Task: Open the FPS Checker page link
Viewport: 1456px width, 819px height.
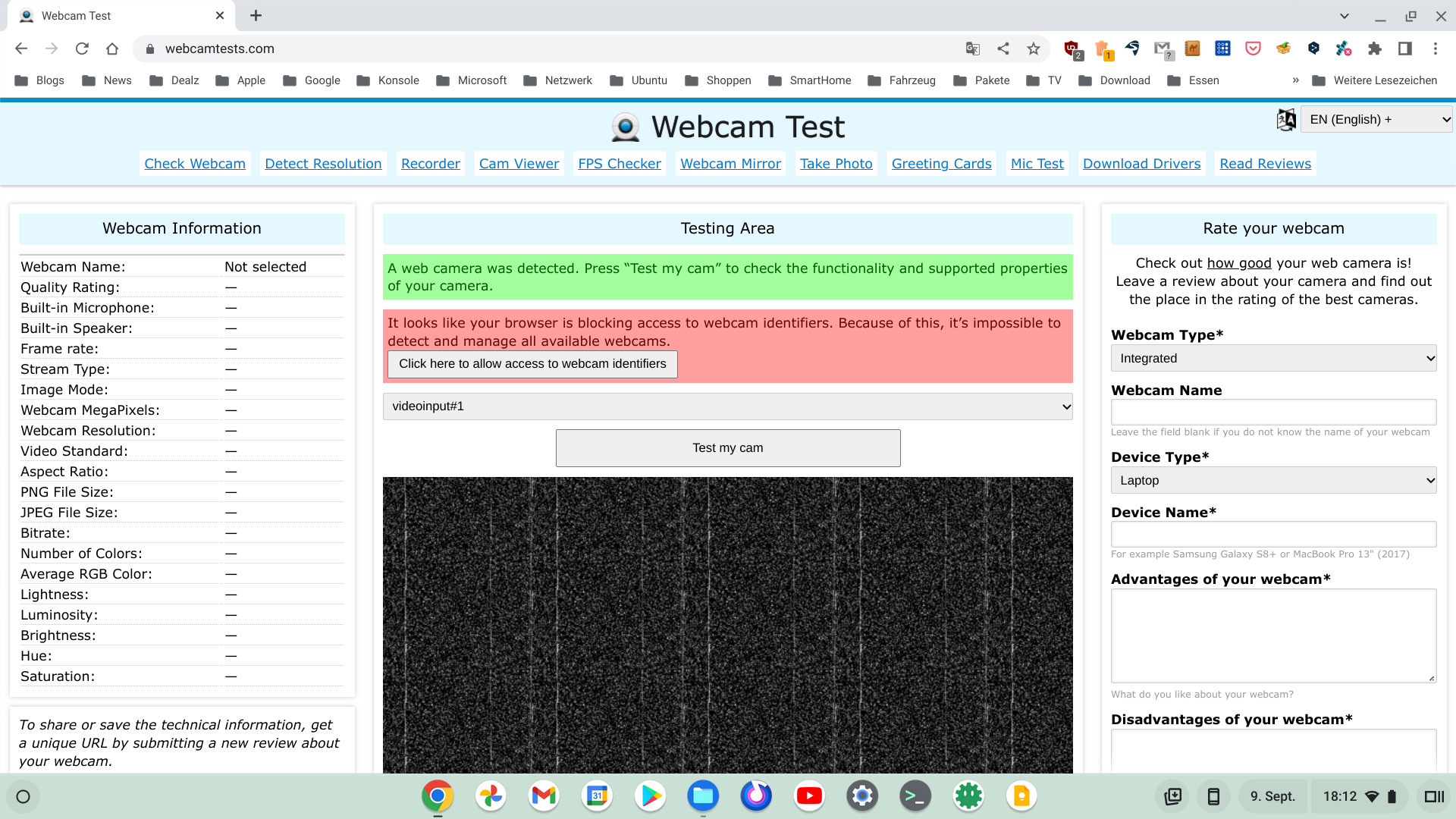Action: pos(619,164)
